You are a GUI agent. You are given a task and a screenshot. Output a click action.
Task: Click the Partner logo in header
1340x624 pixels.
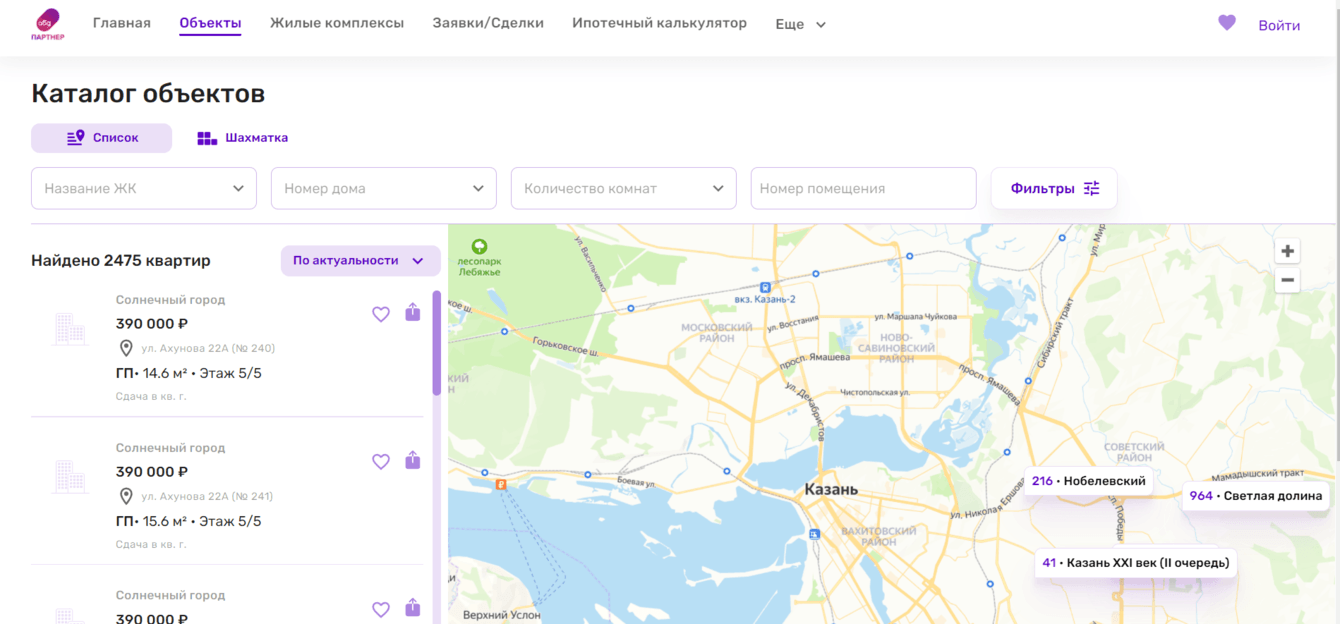click(48, 25)
